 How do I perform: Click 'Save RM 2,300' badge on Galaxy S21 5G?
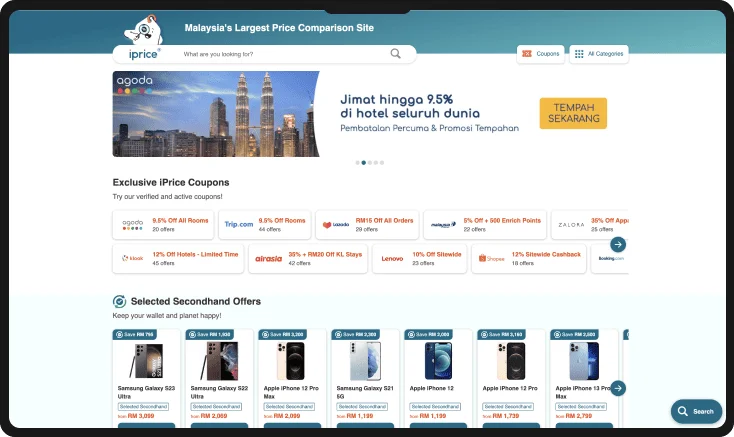356,335
